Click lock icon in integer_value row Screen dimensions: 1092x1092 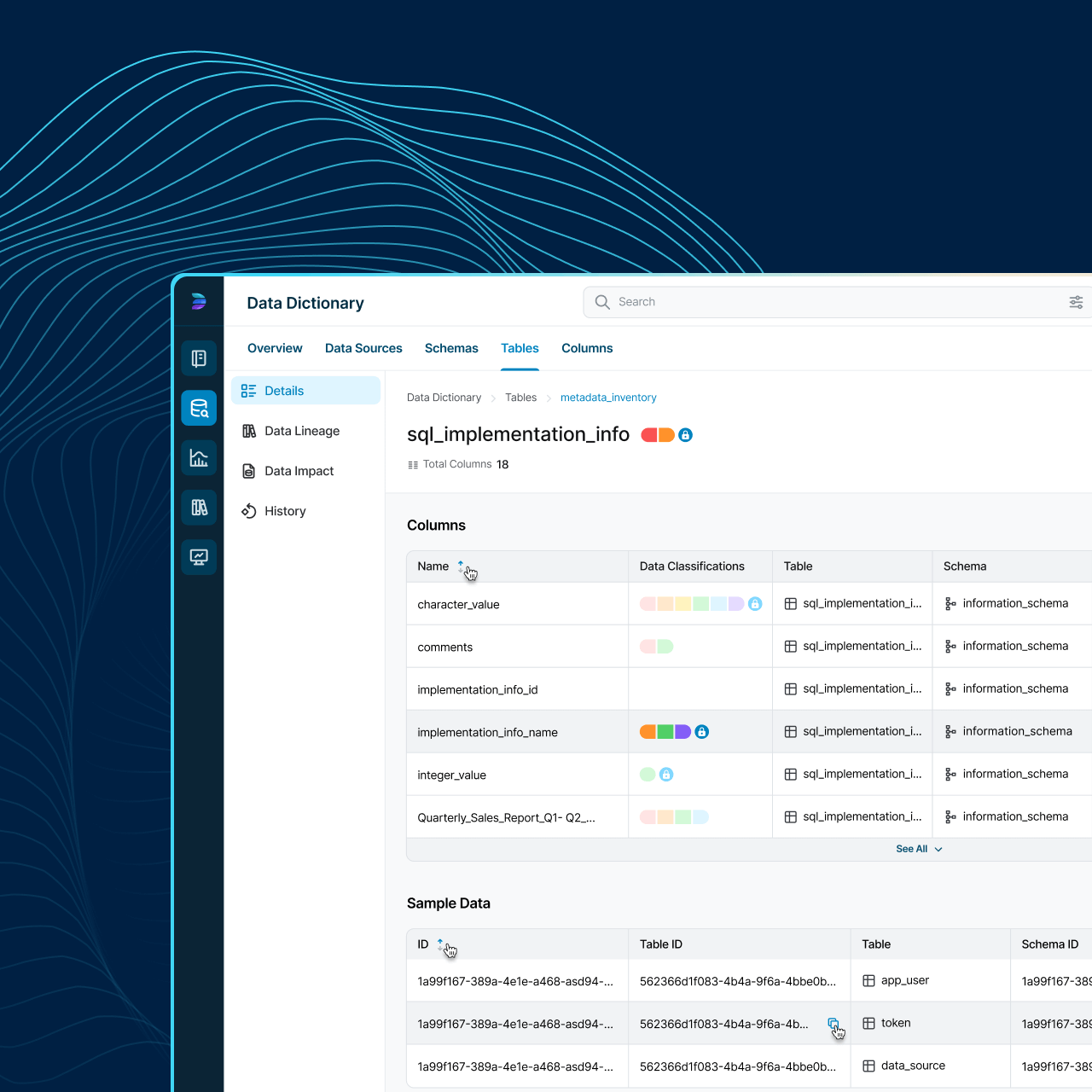(x=666, y=775)
